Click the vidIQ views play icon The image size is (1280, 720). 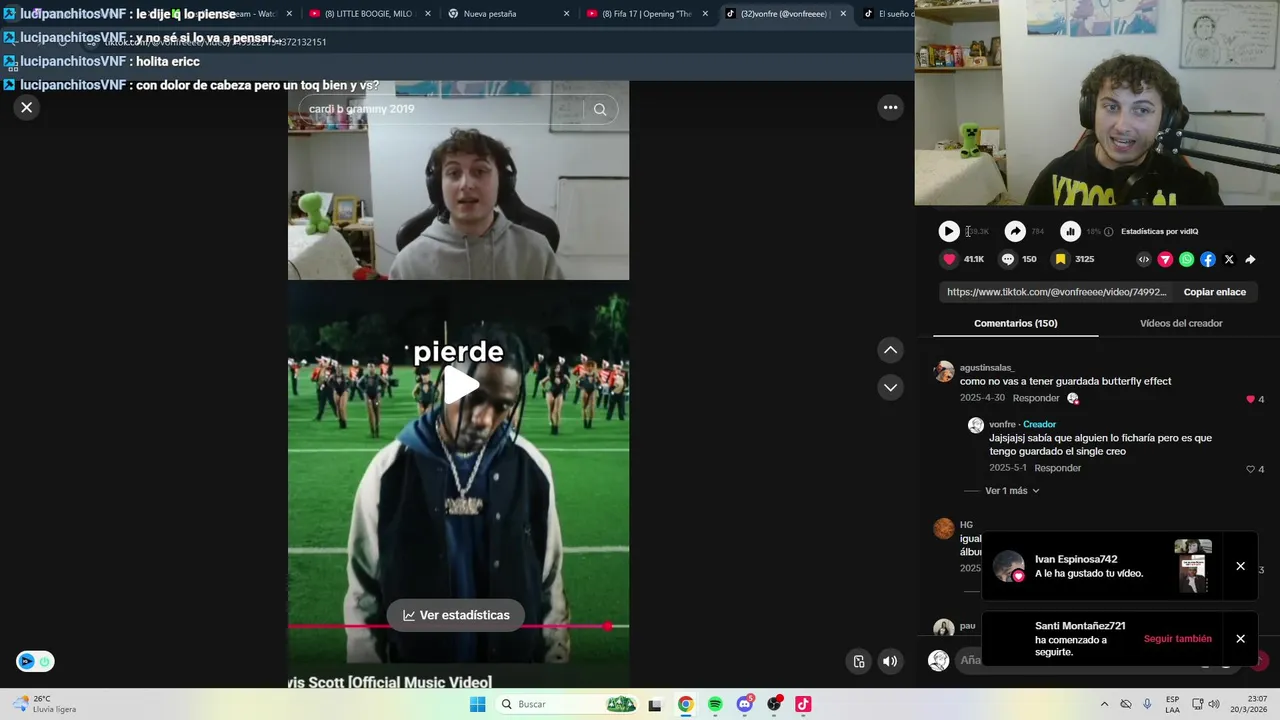949,231
